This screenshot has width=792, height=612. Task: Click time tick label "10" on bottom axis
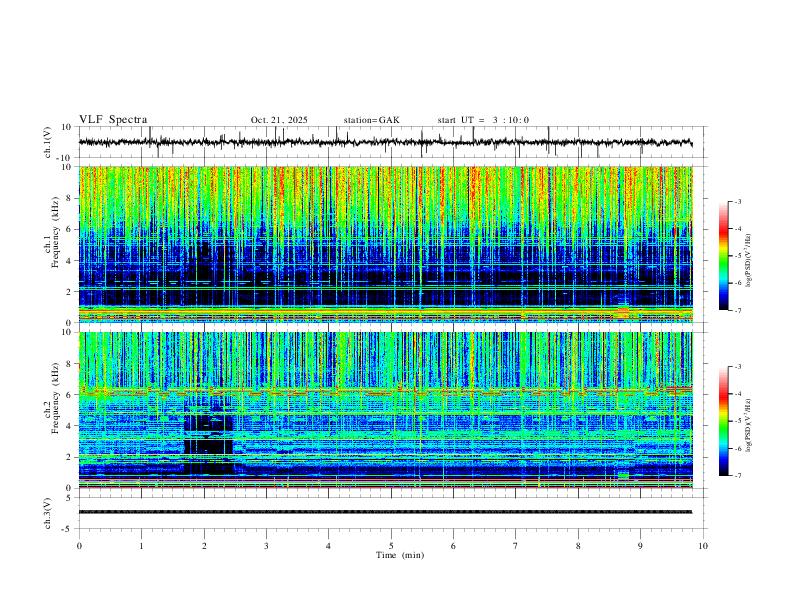(x=703, y=546)
